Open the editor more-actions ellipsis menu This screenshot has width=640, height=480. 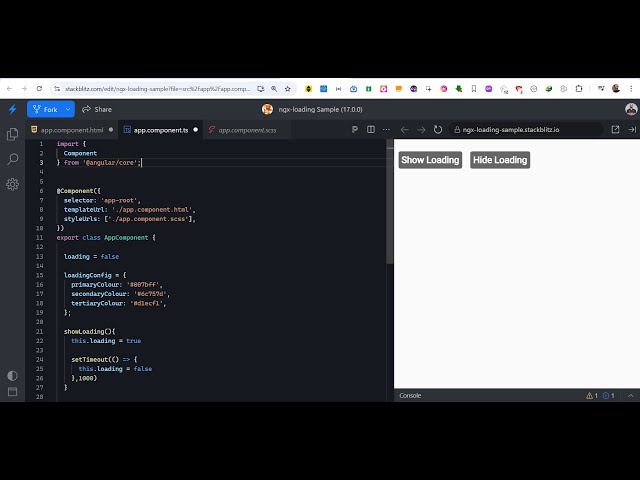(387, 130)
